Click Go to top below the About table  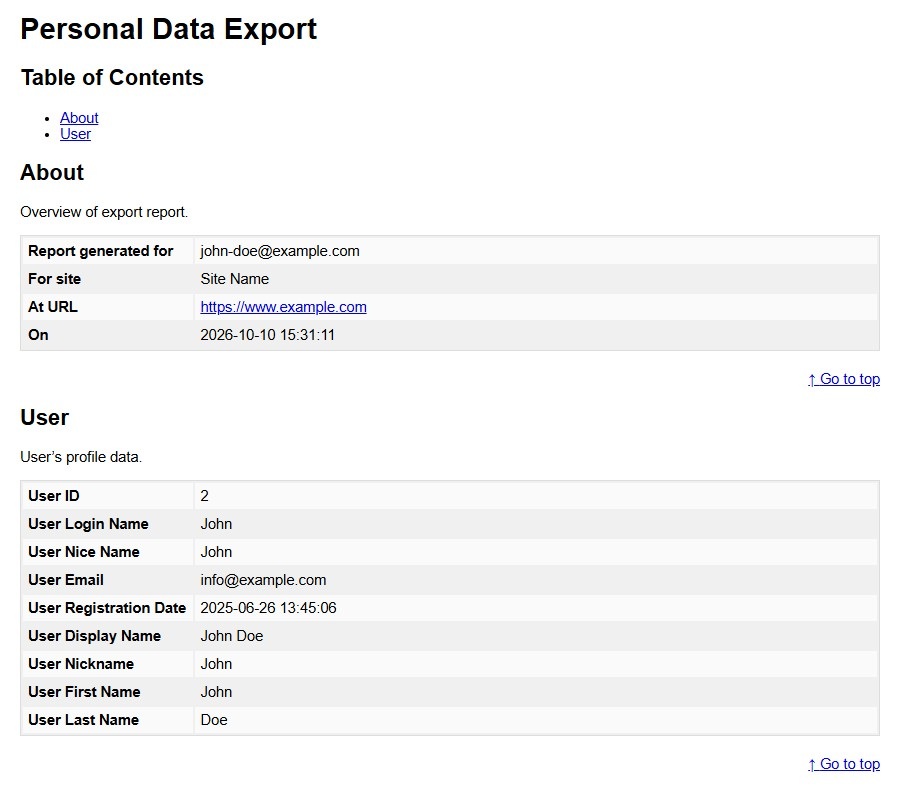click(x=844, y=379)
